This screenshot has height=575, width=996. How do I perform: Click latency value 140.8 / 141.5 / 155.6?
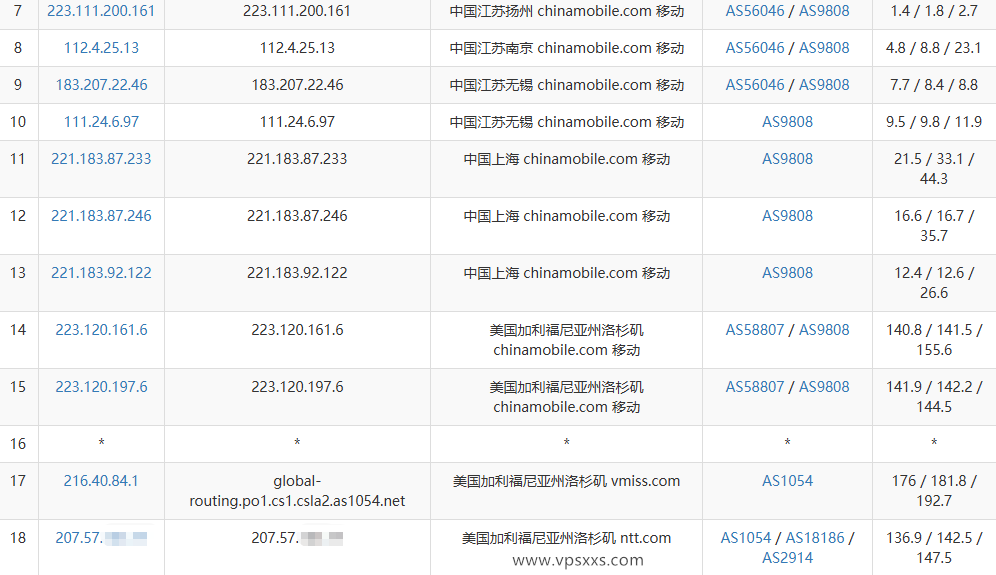coord(934,340)
